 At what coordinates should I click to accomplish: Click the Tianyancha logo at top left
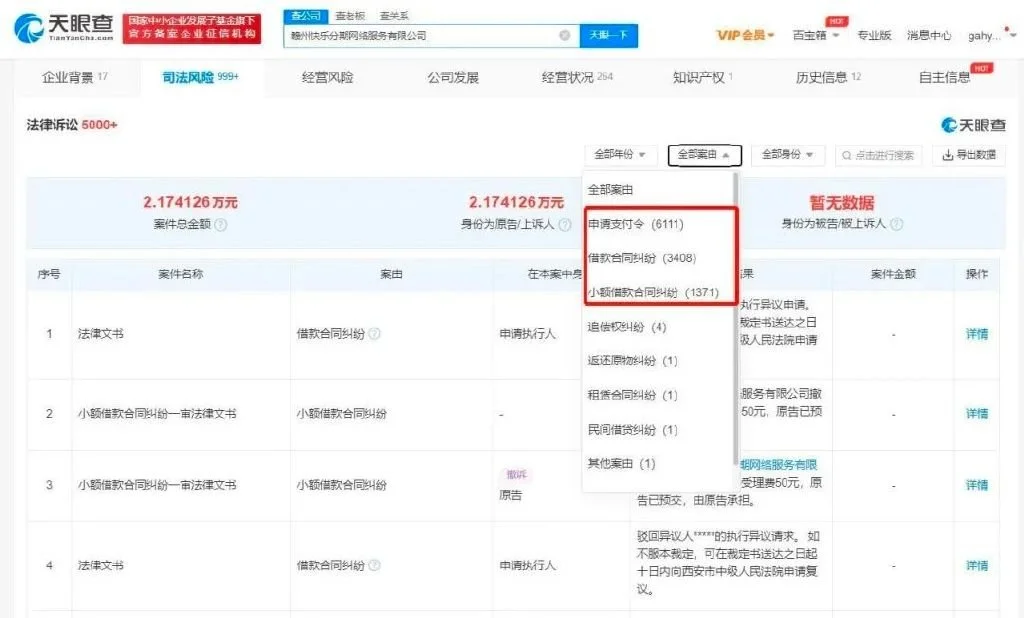click(62, 29)
